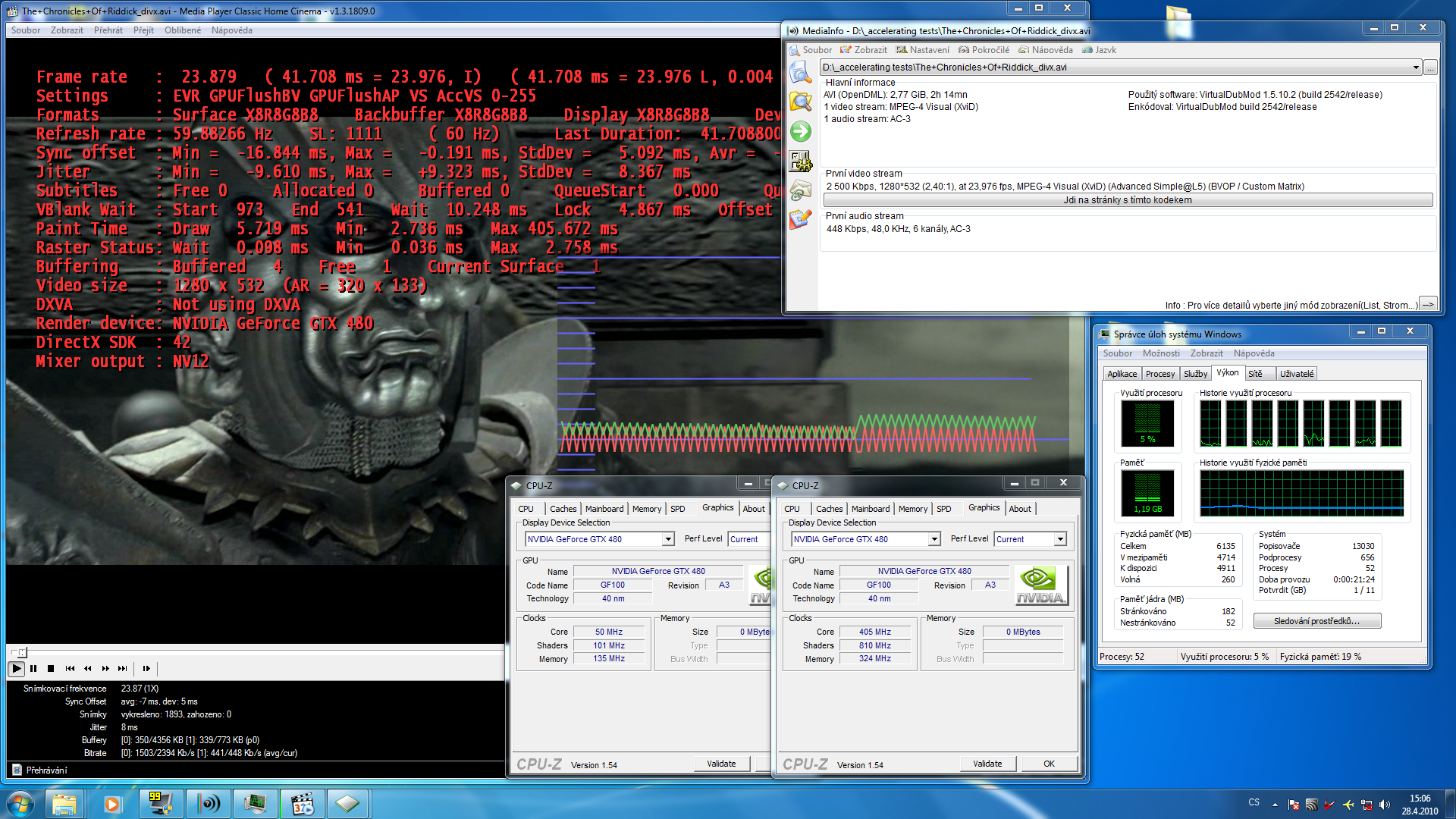This screenshot has height=819, width=1456.
Task: Switch to Procesy tab in Task Manager
Action: tap(1160, 374)
